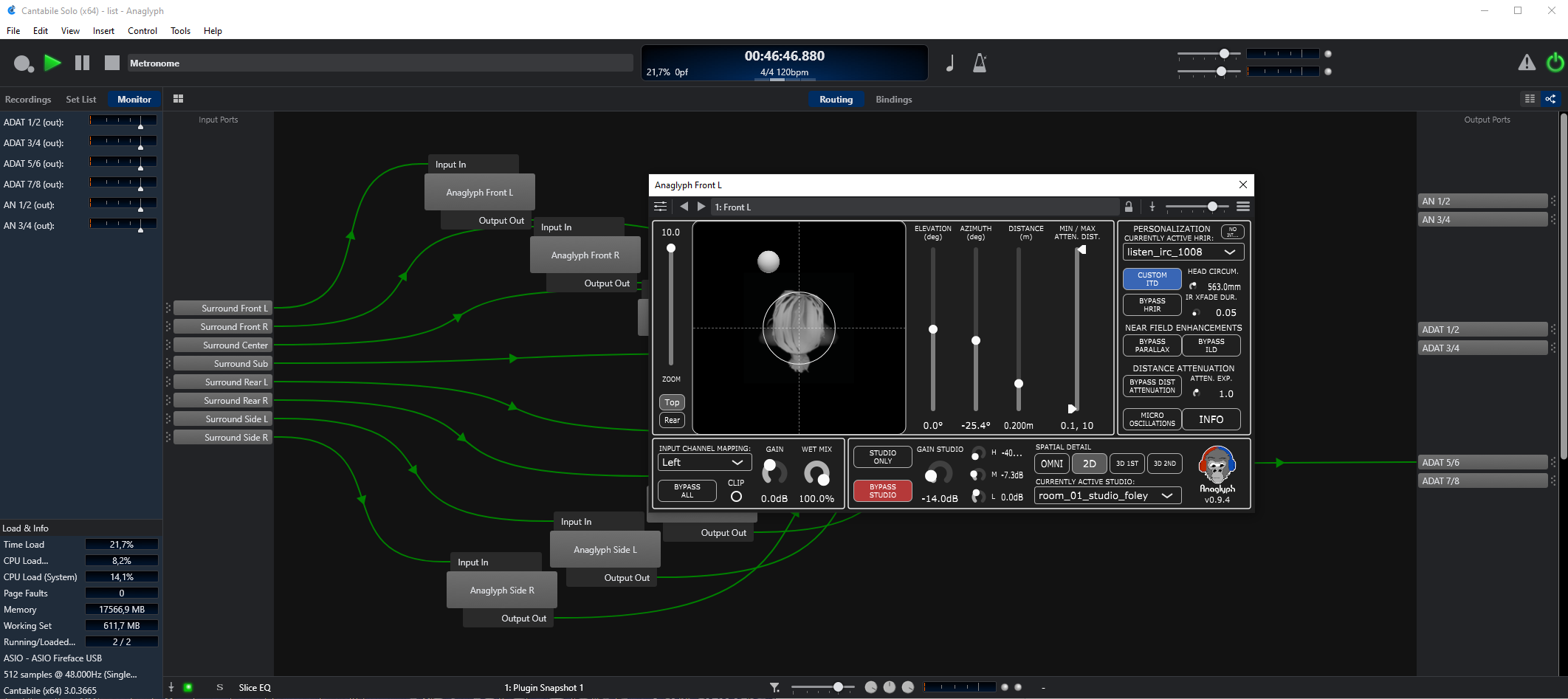The image size is (1568, 699).
Task: Stop the transport playback
Action: pos(111,63)
